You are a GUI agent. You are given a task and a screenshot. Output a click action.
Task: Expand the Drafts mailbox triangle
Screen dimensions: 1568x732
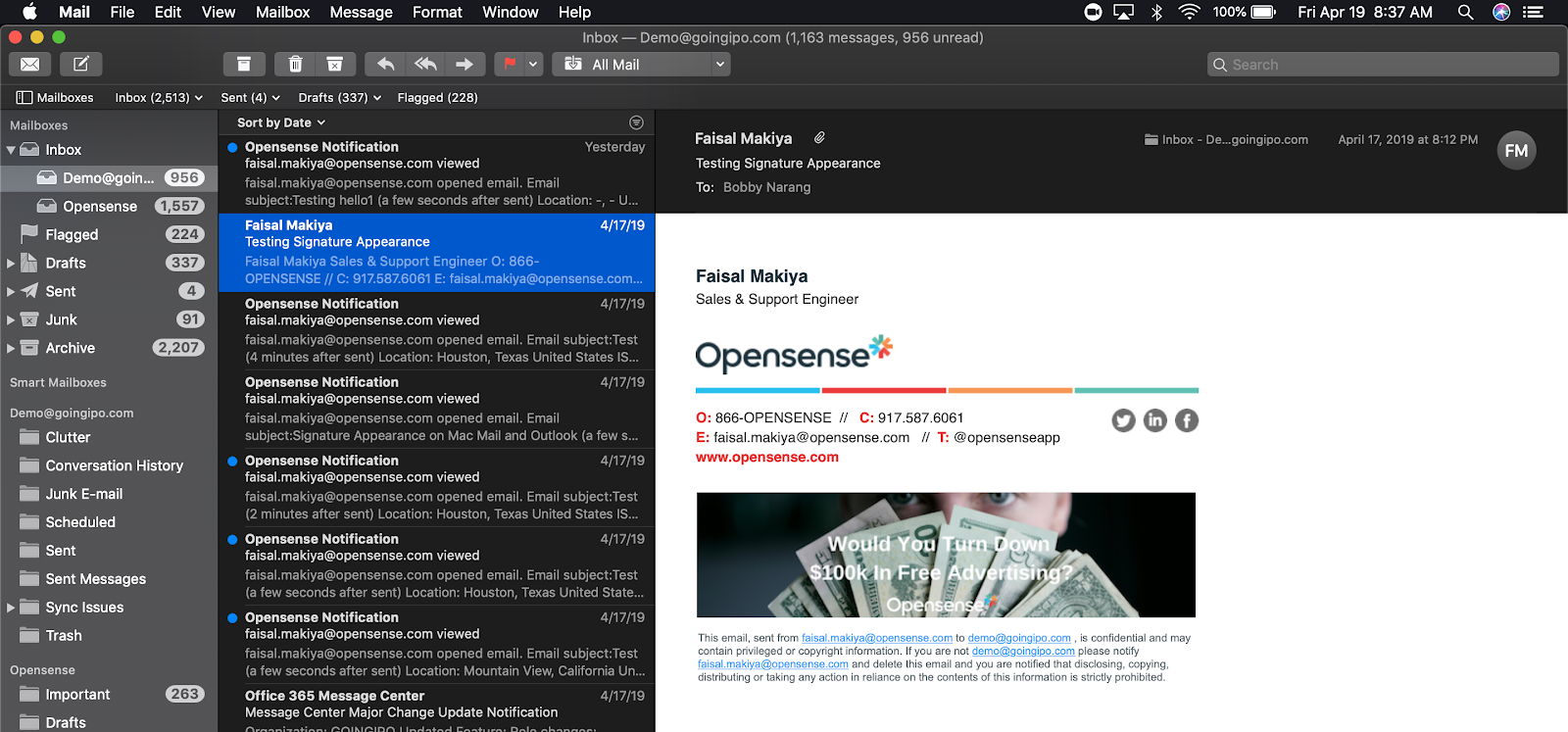(11, 264)
